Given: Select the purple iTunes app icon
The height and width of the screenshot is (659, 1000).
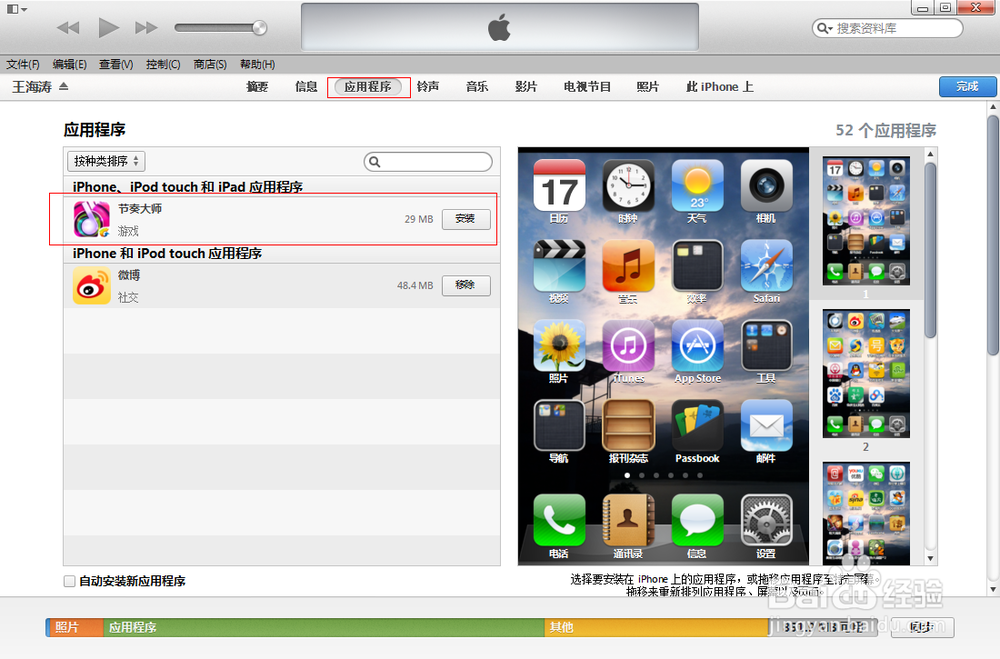Looking at the screenshot, I should [628, 345].
